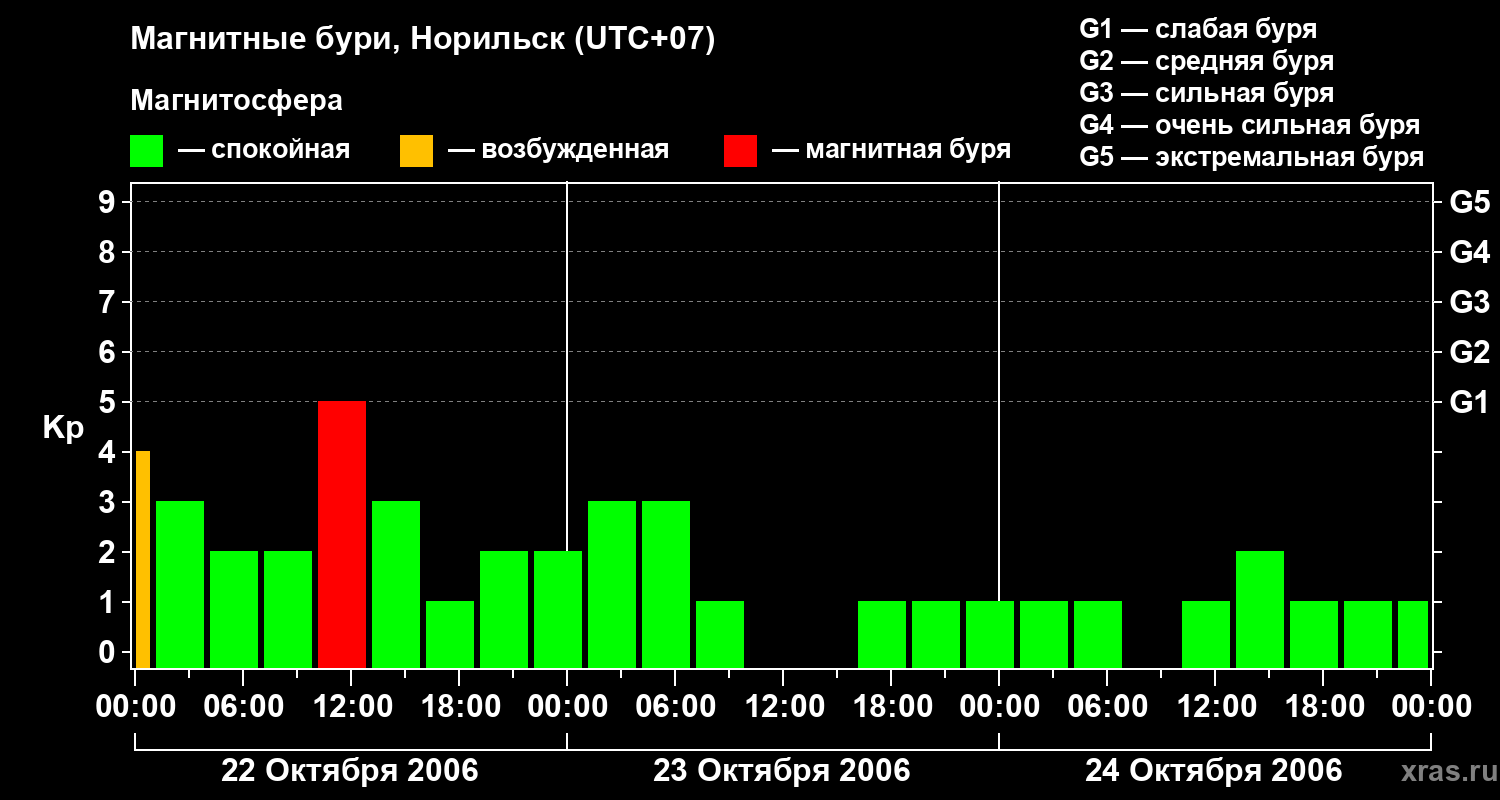Click the 'G4 — очень сильная буря' legend line
This screenshot has height=800, width=1500.
1250,125
